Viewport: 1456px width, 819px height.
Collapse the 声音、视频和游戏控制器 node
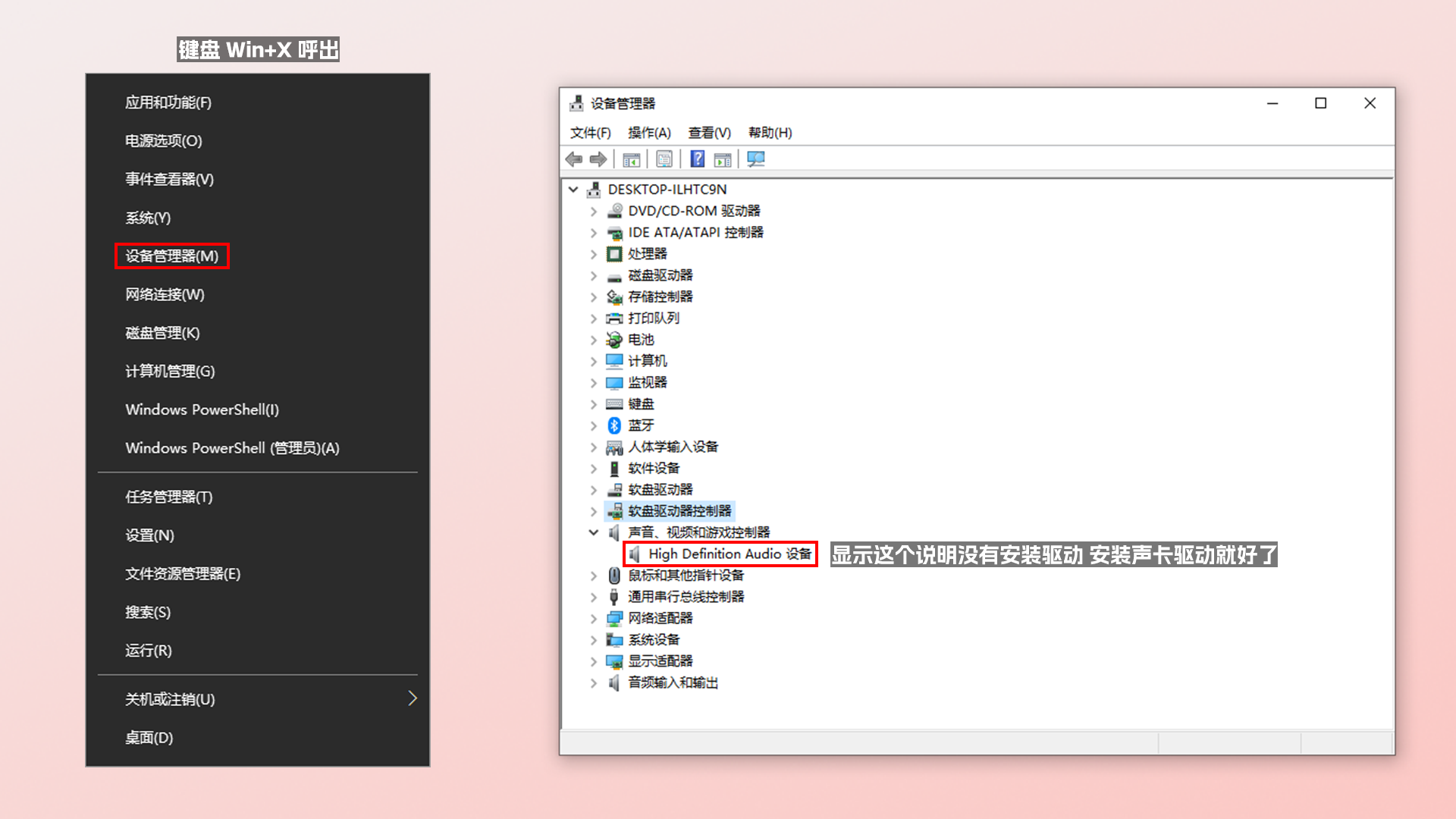[x=594, y=532]
